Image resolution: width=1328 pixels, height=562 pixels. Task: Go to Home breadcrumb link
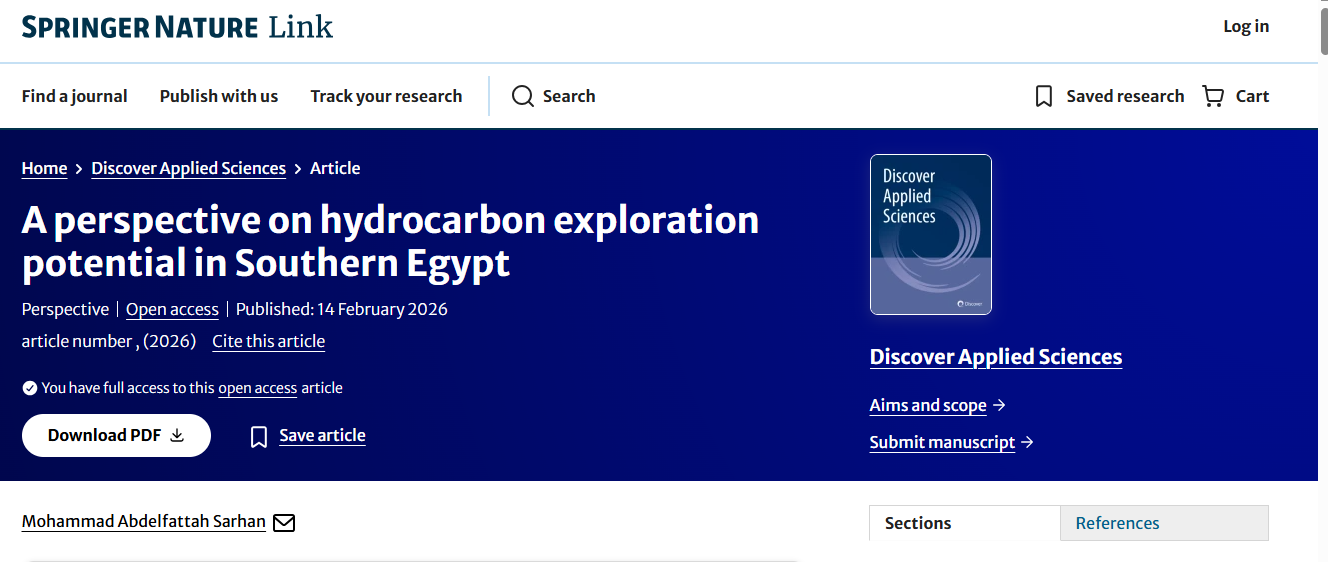tap(45, 168)
